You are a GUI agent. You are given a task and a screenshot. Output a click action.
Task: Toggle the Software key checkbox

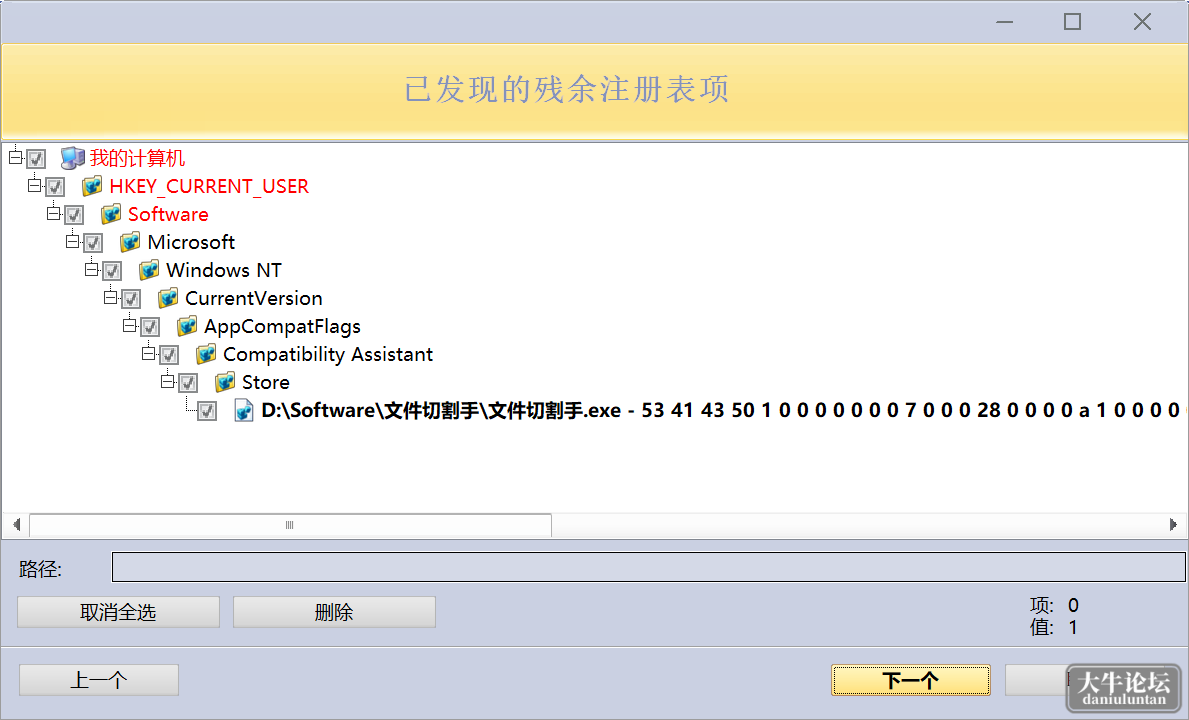74,215
